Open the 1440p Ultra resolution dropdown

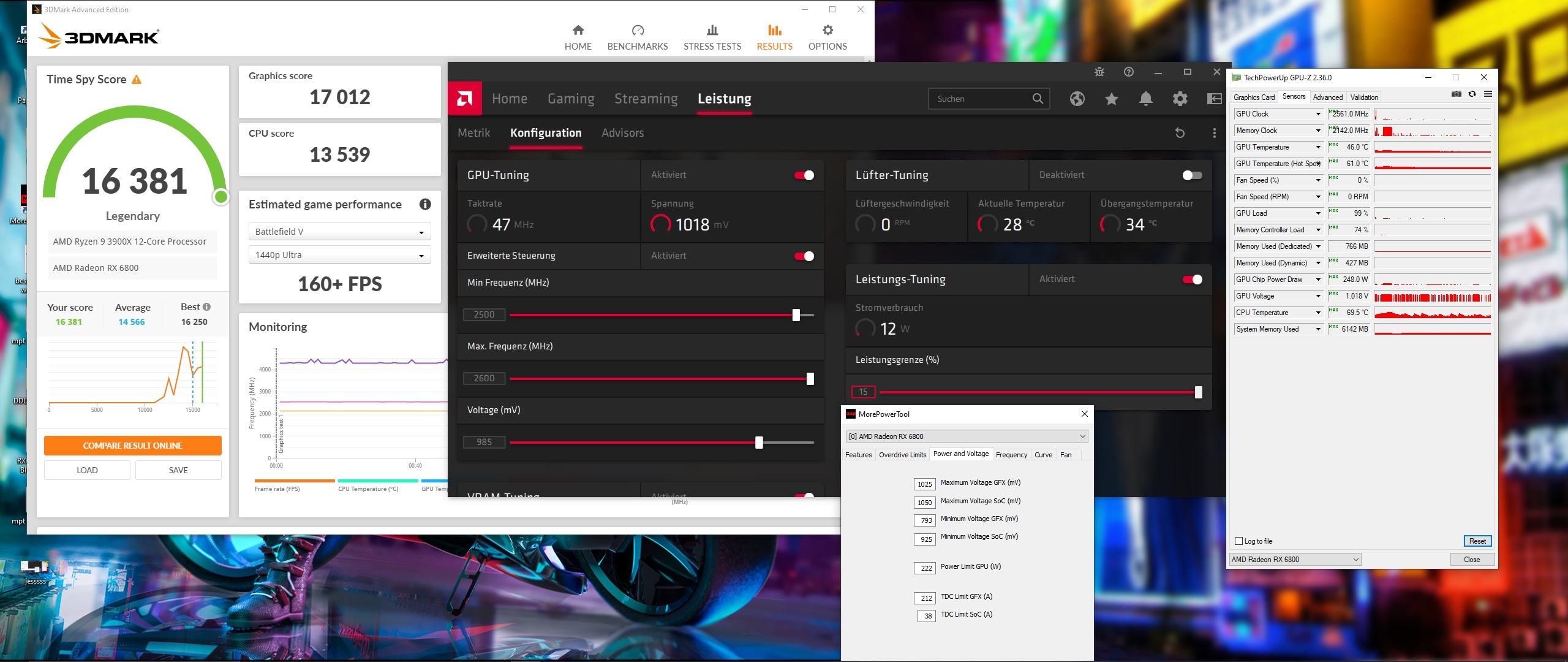click(339, 255)
